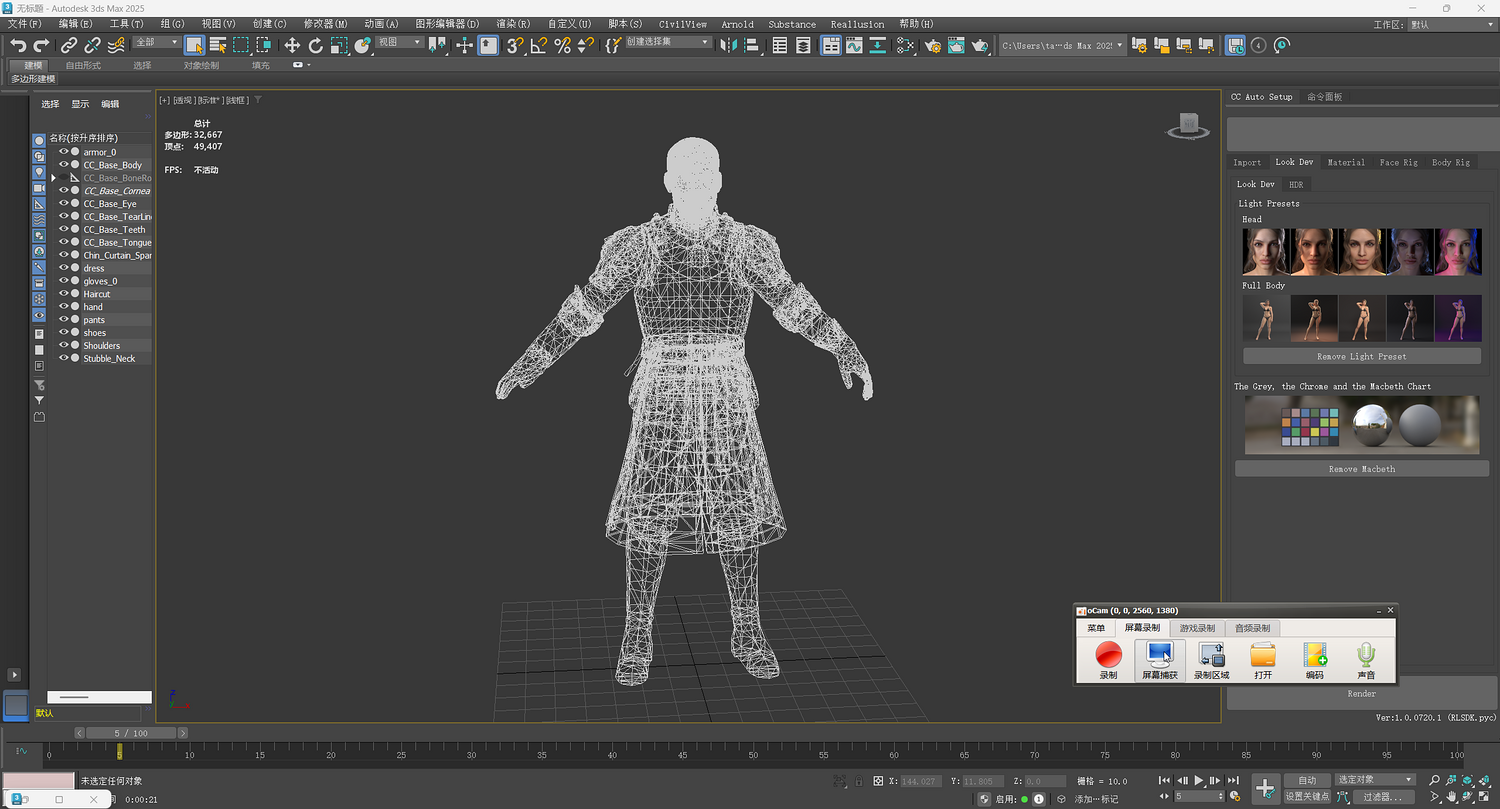Image resolution: width=1500 pixels, height=809 pixels.
Task: Switch to the Material tab
Action: (x=1345, y=162)
